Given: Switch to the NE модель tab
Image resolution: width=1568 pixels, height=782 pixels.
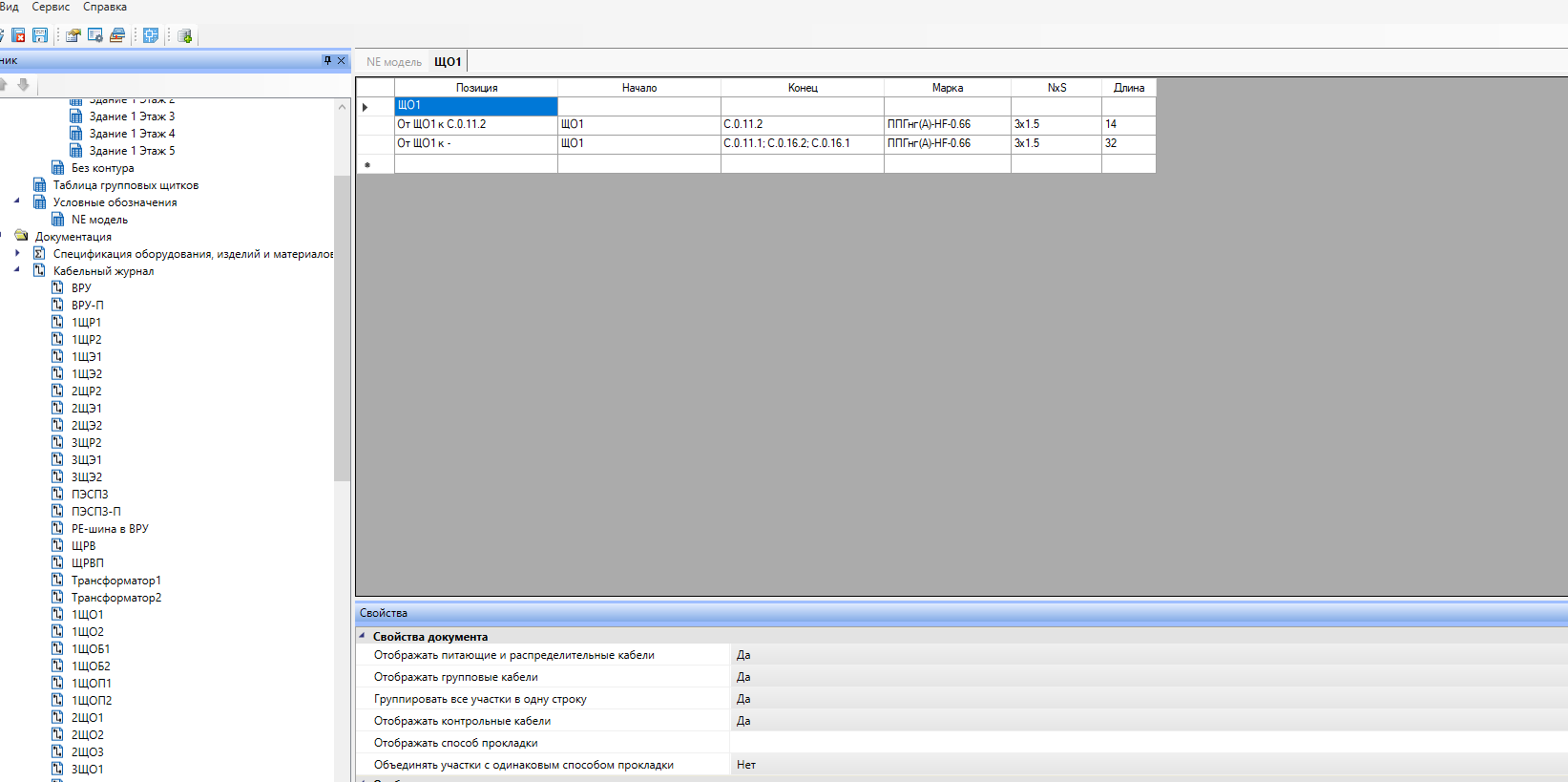Looking at the screenshot, I should [394, 62].
